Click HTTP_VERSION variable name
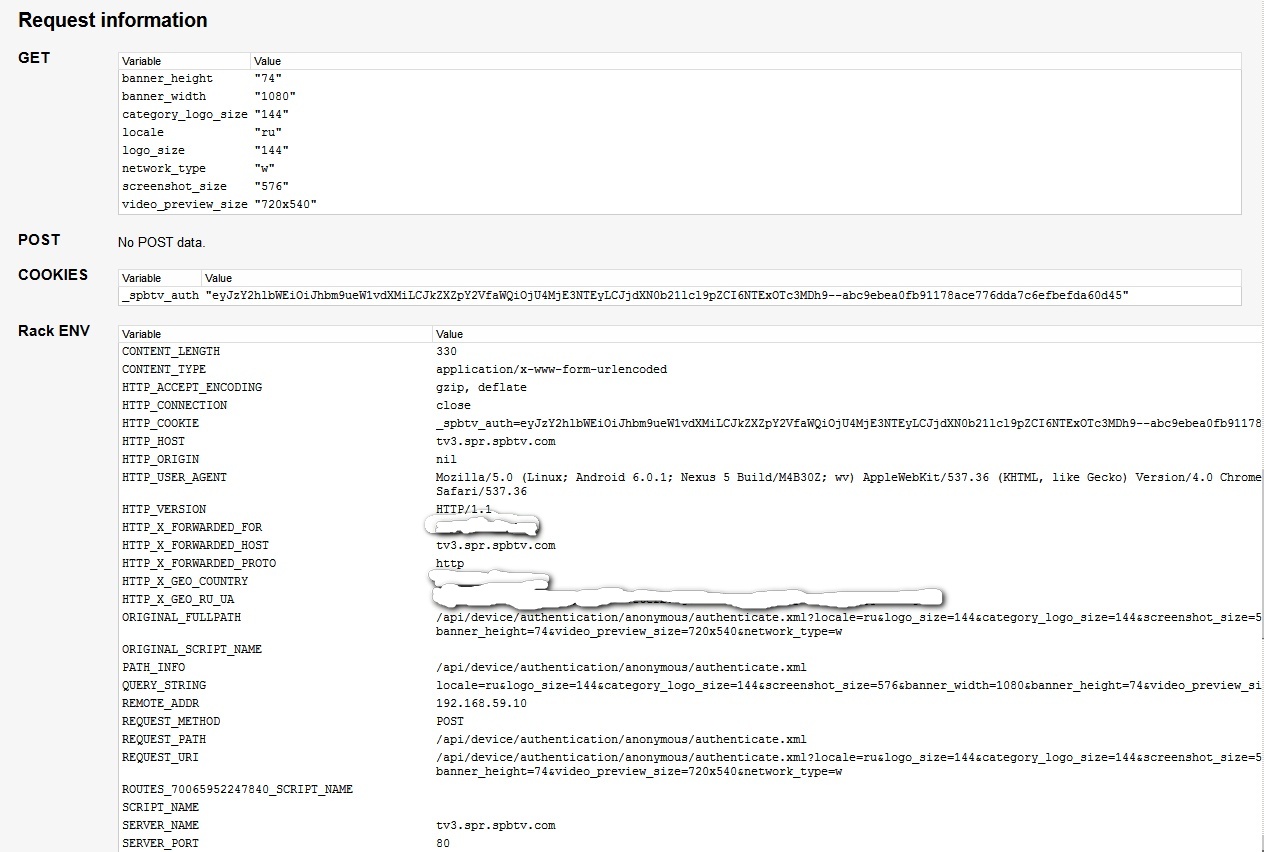Image resolution: width=1264 pixels, height=852 pixels. coord(164,509)
